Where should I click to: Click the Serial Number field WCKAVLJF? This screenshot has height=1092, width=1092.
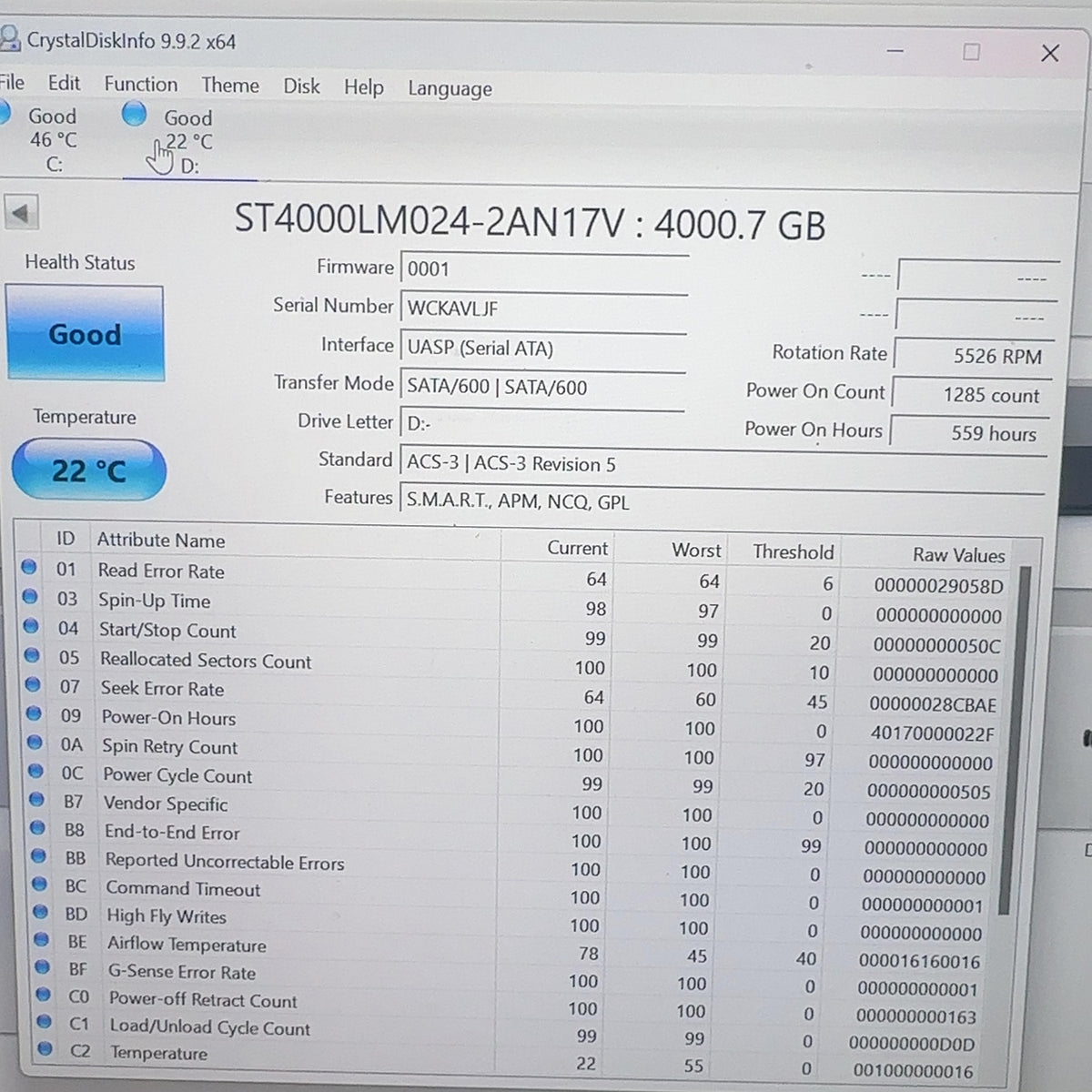pyautogui.click(x=543, y=308)
